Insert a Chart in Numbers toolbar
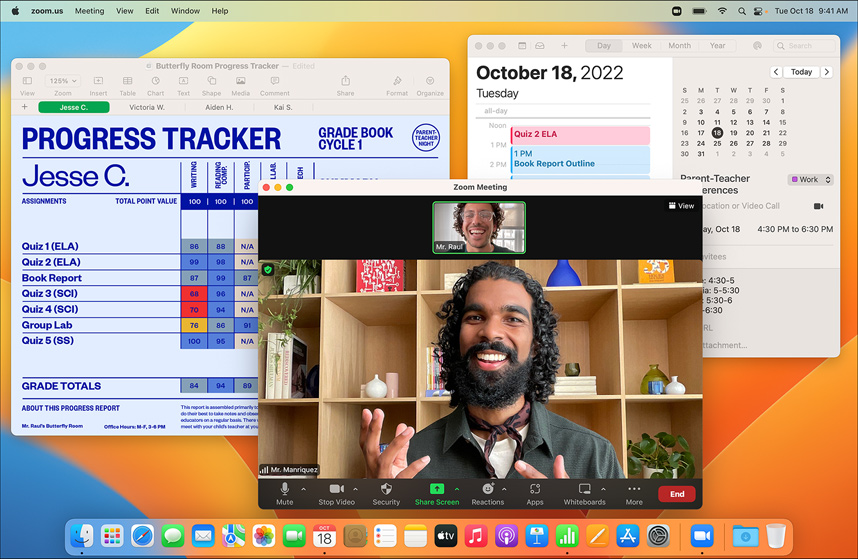This screenshot has width=858, height=559. click(155, 85)
